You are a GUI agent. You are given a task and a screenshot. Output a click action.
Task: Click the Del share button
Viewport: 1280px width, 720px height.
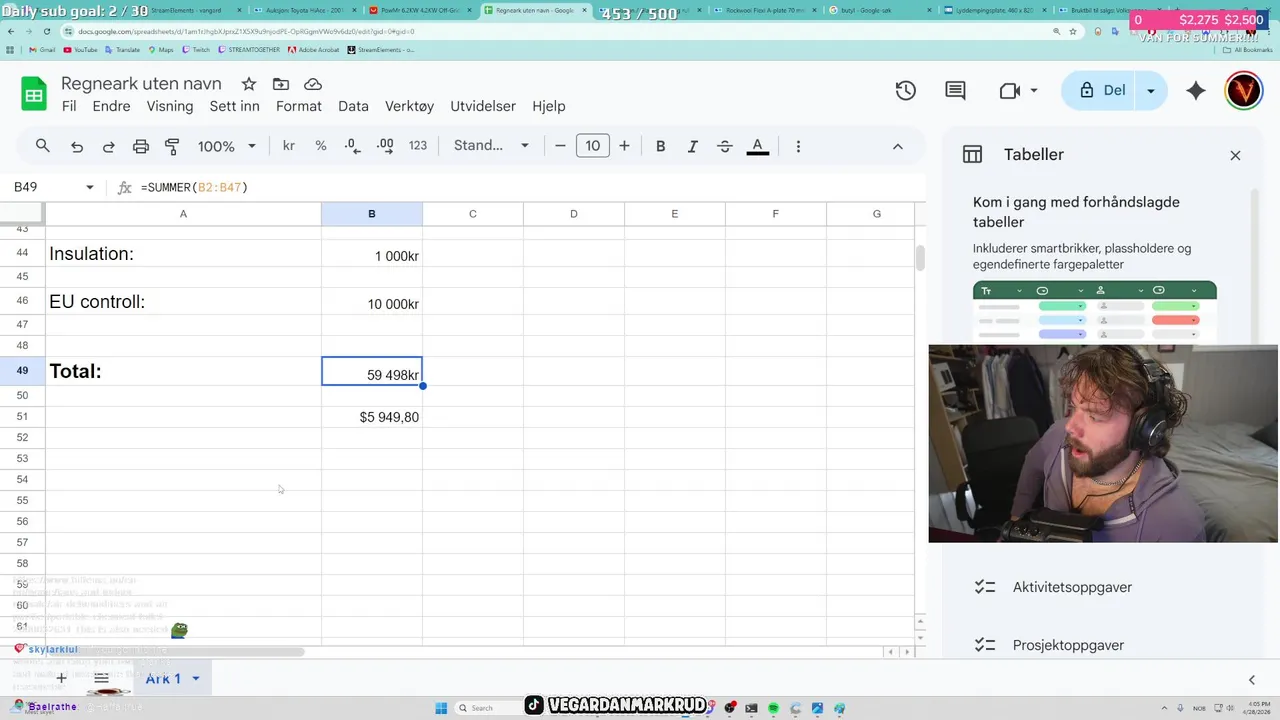coord(1101,90)
